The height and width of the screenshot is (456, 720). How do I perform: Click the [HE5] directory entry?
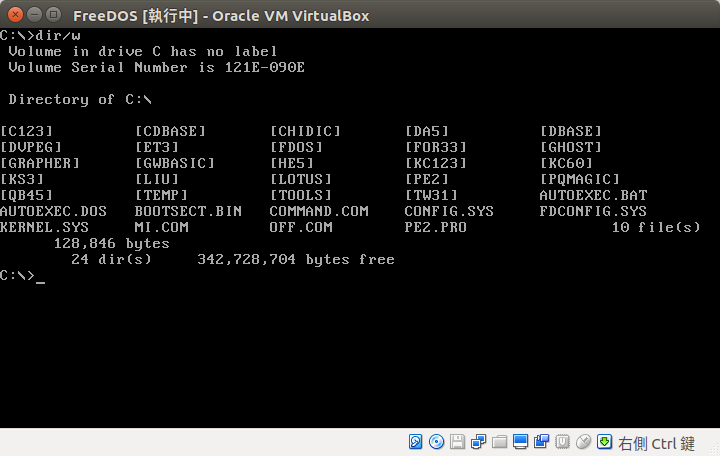pos(292,163)
